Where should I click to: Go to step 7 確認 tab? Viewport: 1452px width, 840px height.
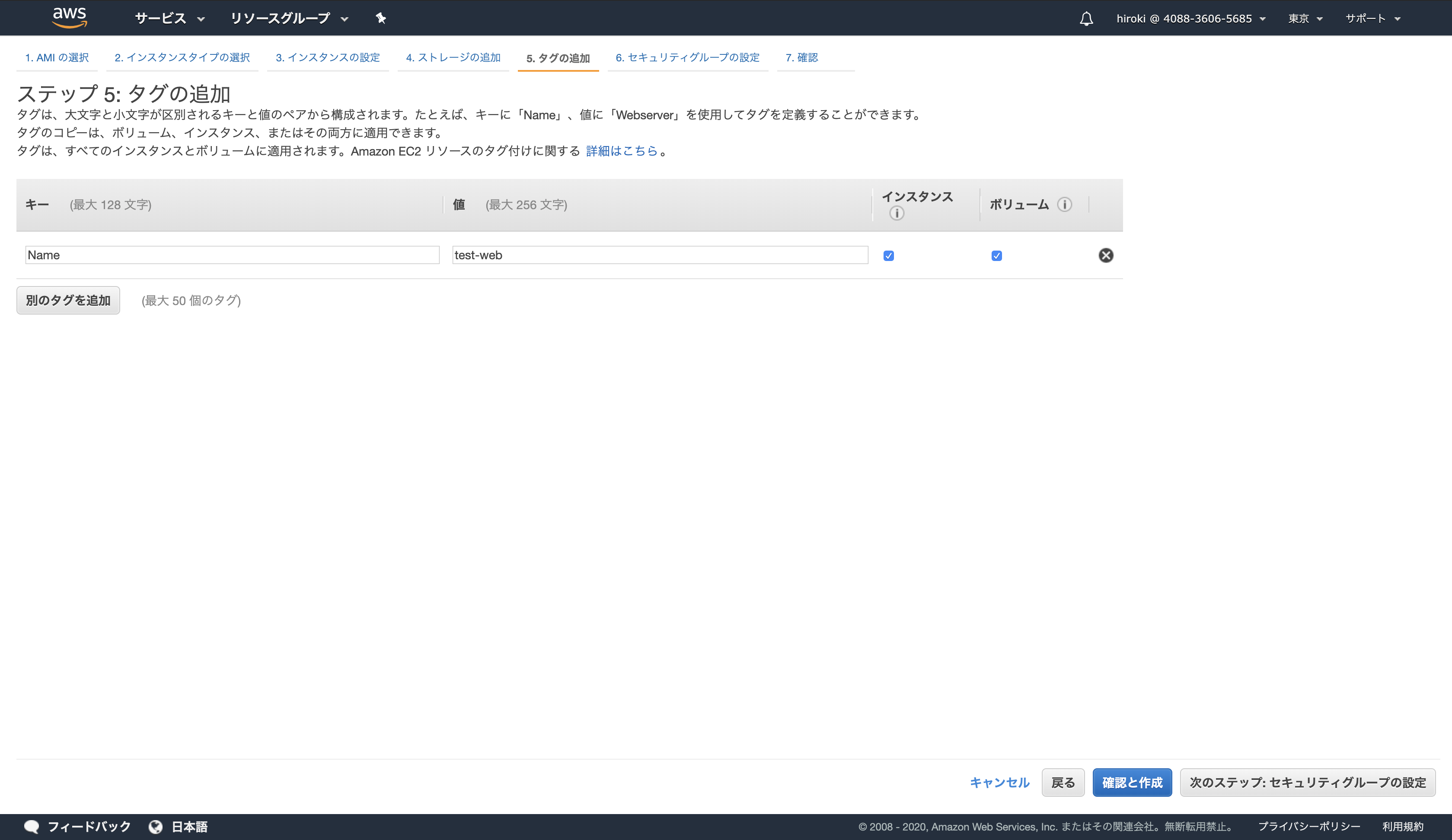[x=801, y=57]
